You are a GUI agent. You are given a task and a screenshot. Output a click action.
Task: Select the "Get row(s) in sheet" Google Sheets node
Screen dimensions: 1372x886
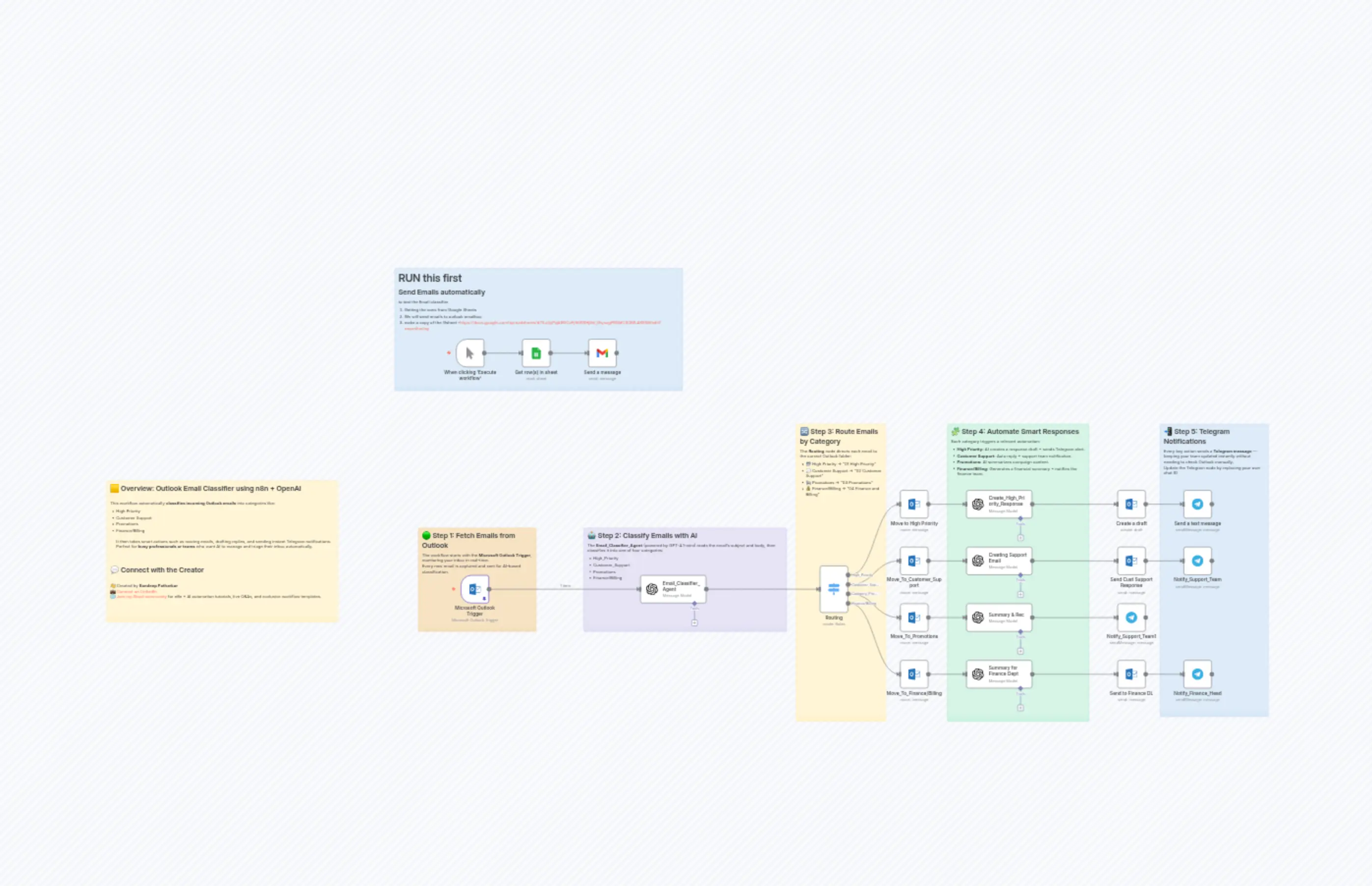click(535, 352)
